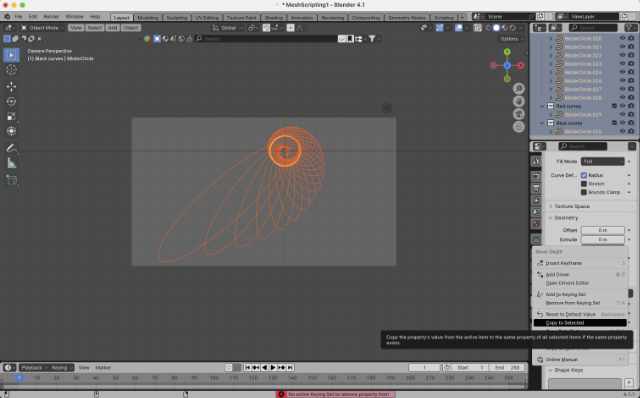640x398 pixels.
Task: Open the View Layer properties tab
Action: click(x=536, y=200)
